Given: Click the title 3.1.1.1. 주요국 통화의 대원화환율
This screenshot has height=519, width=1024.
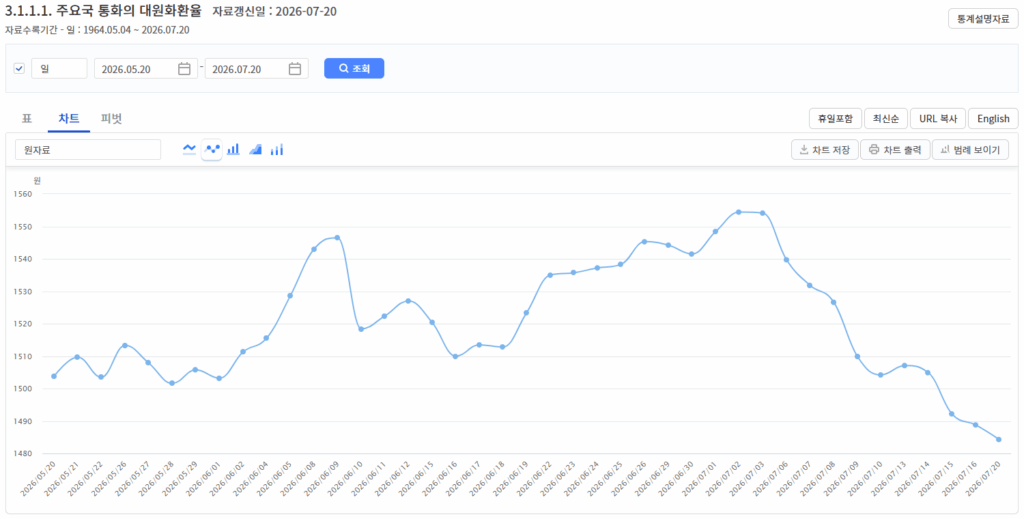Looking at the screenshot, I should click(103, 11).
